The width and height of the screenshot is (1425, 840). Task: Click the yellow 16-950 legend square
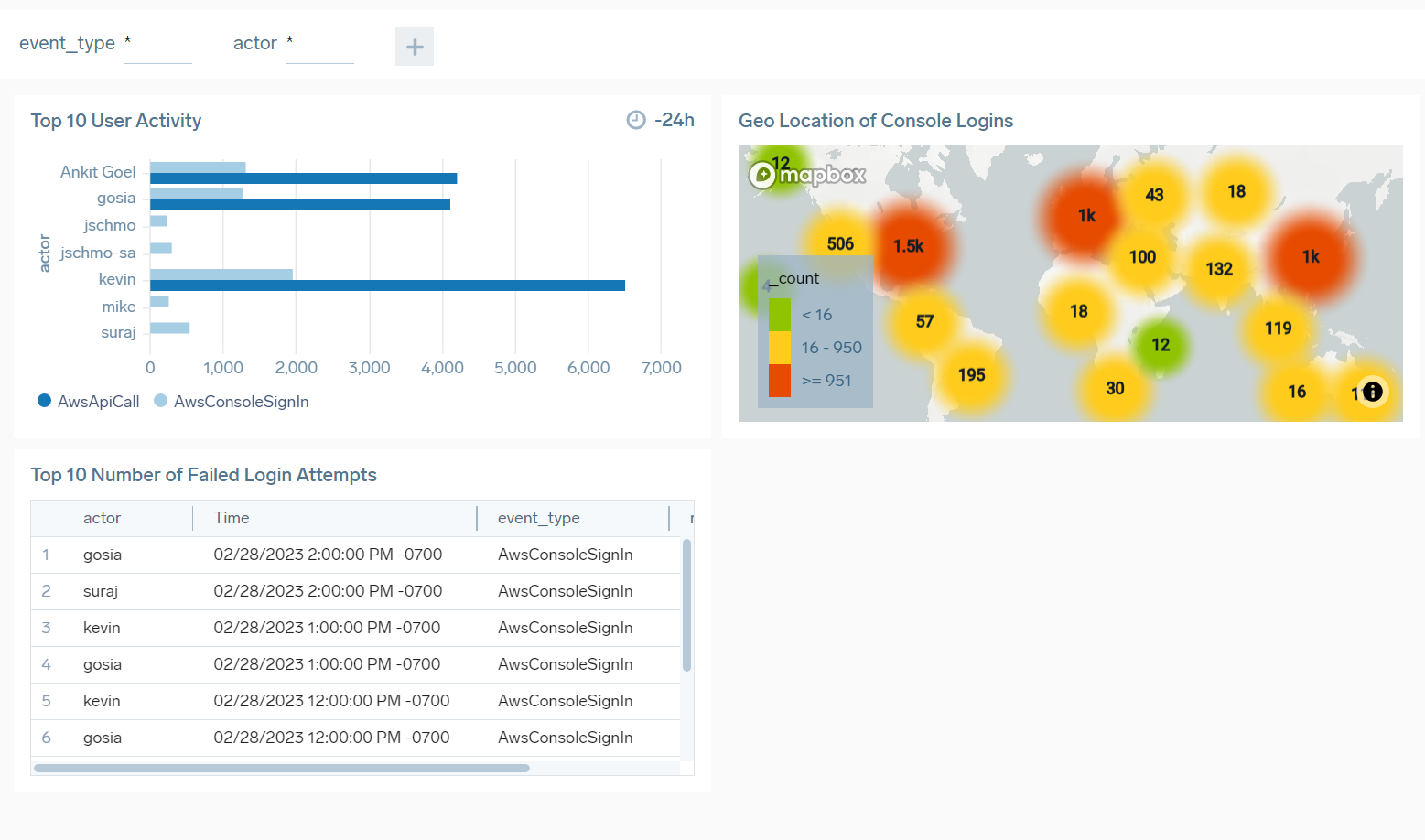(x=778, y=348)
